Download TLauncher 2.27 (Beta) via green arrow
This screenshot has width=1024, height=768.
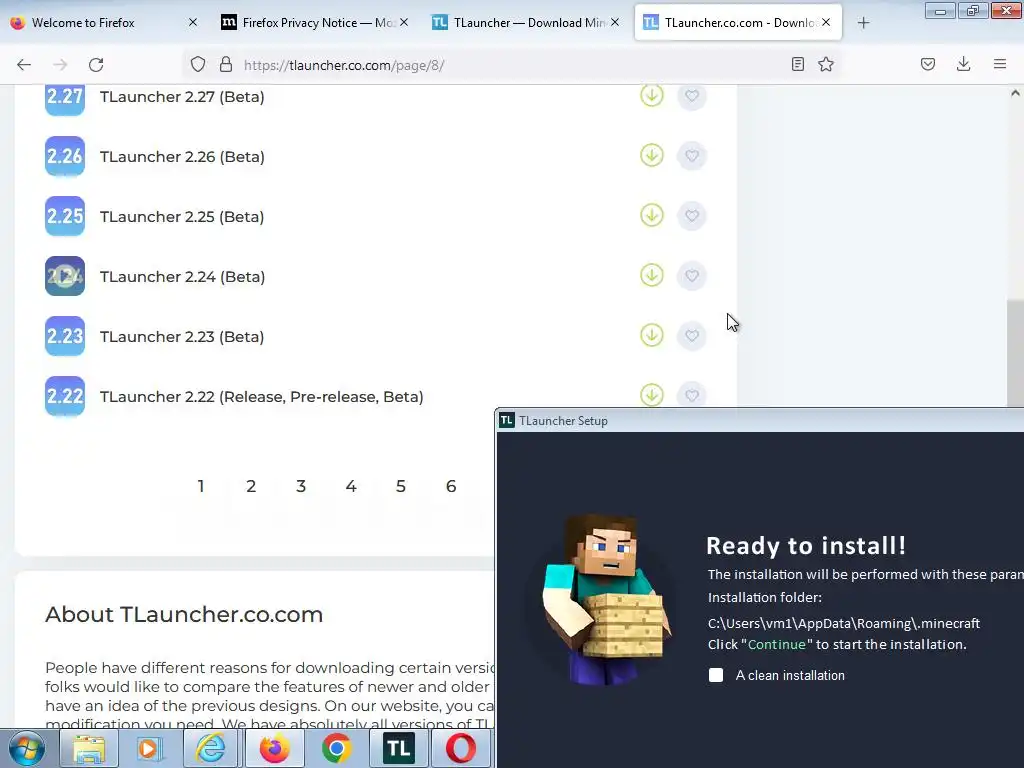pyautogui.click(x=651, y=95)
